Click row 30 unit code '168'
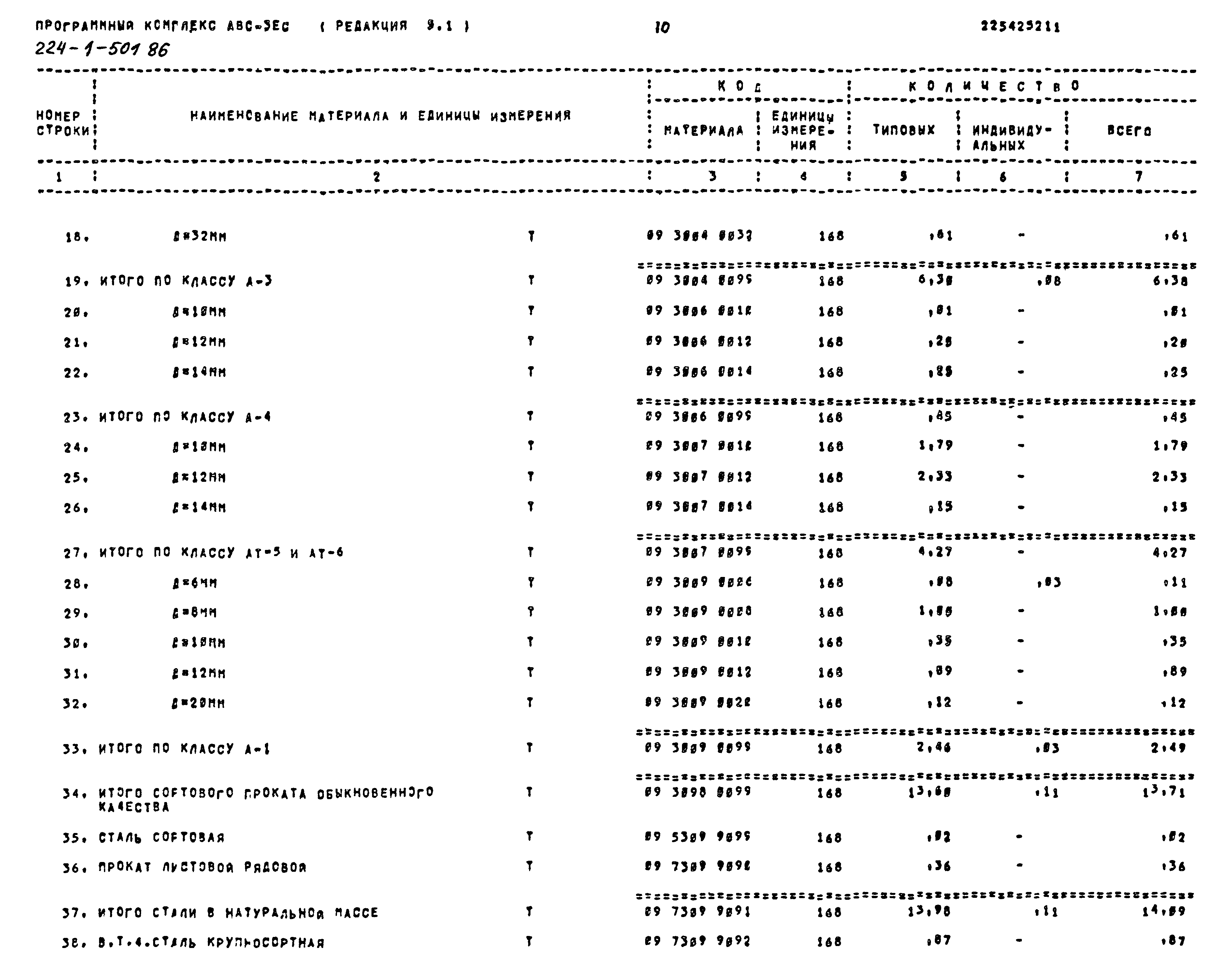 (830, 642)
